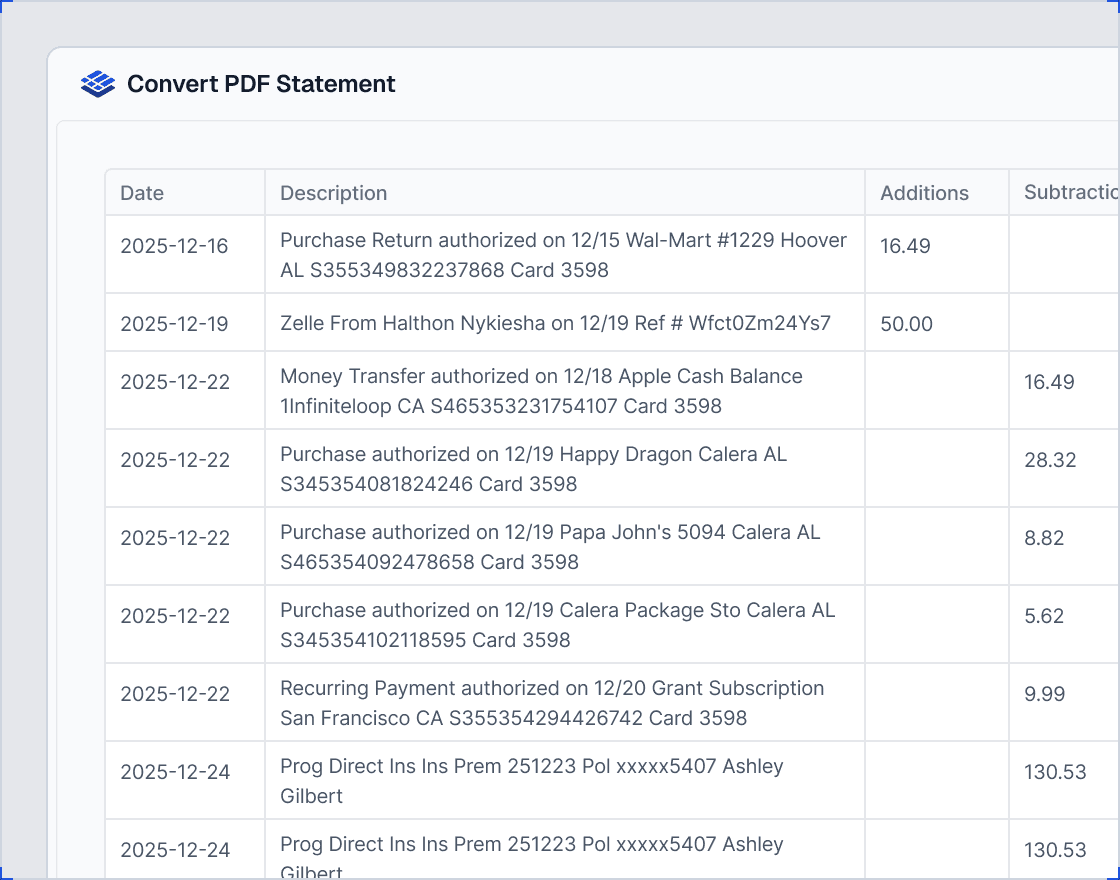Image resolution: width=1120 pixels, height=880 pixels.
Task: Click the date in the Happy Dragon row
Action: click(x=175, y=459)
